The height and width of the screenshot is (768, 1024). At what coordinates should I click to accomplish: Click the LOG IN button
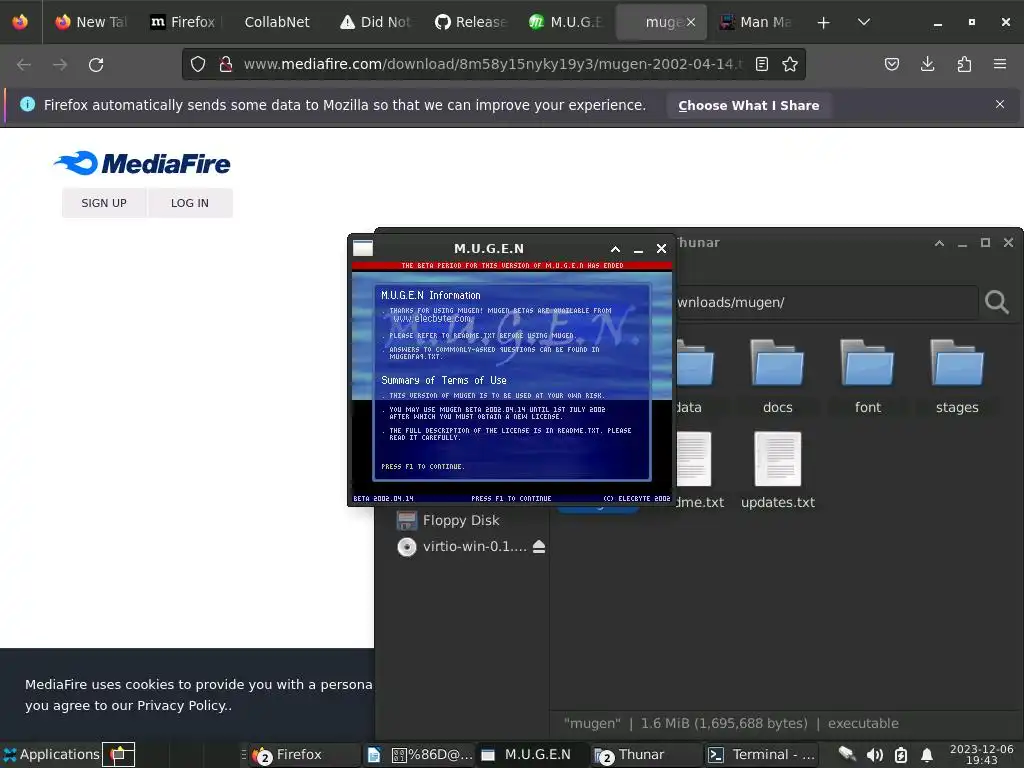pyautogui.click(x=190, y=203)
